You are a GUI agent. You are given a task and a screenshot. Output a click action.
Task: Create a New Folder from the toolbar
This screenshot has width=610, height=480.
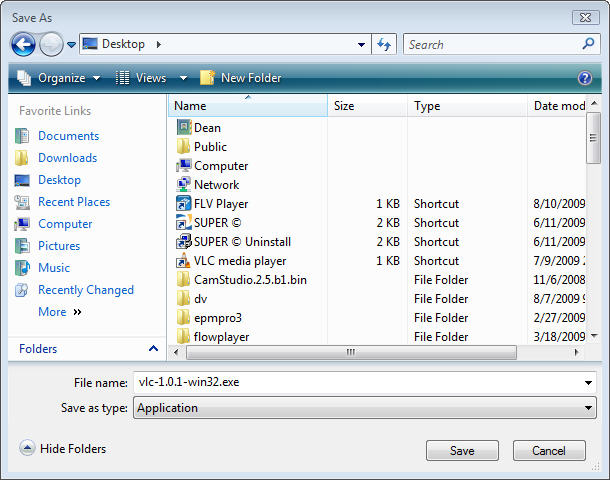coord(240,78)
